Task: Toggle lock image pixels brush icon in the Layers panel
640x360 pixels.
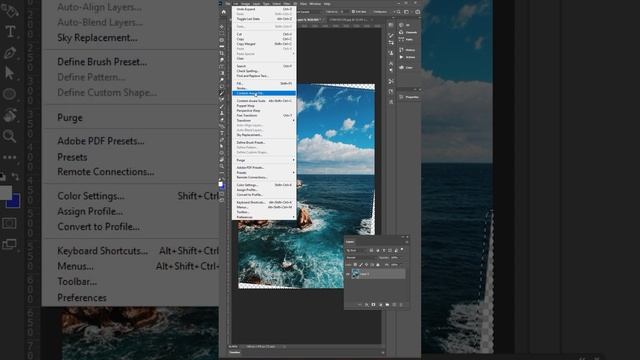Action: pyautogui.click(x=361, y=265)
